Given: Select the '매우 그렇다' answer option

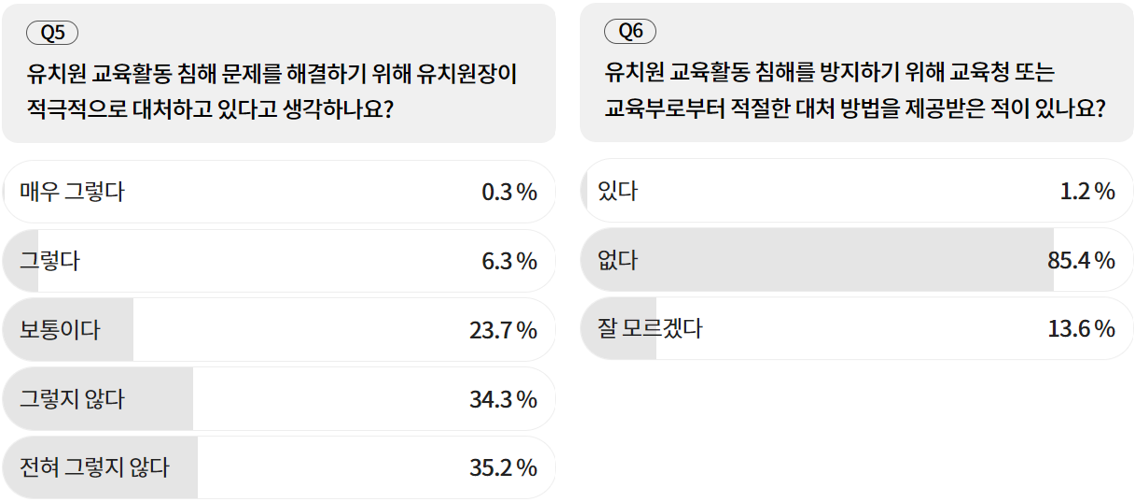Looking at the screenshot, I should pyautogui.click(x=72, y=192).
